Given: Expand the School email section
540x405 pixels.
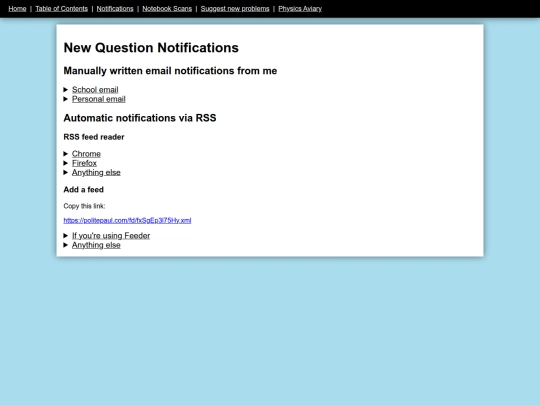Looking at the screenshot, I should [95, 90].
